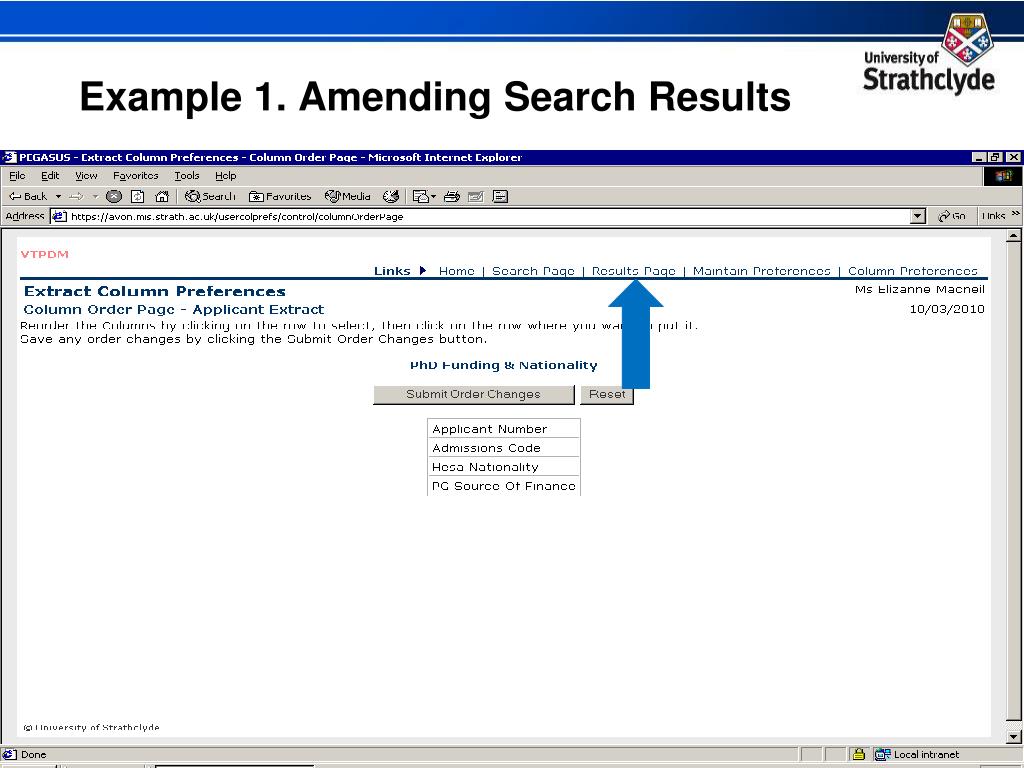Click the Done status text

tap(33, 754)
